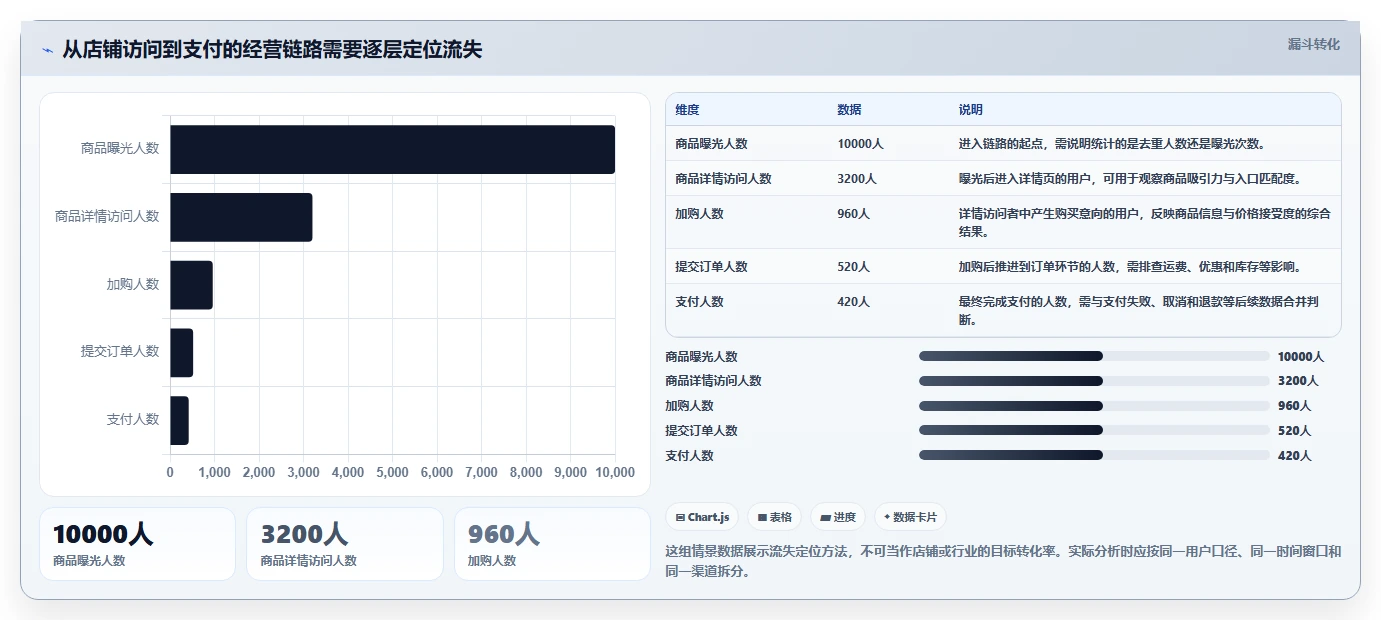Click the 商品曝光人数 bar in the chart
This screenshot has height=620, width=1381.
tap(392, 149)
